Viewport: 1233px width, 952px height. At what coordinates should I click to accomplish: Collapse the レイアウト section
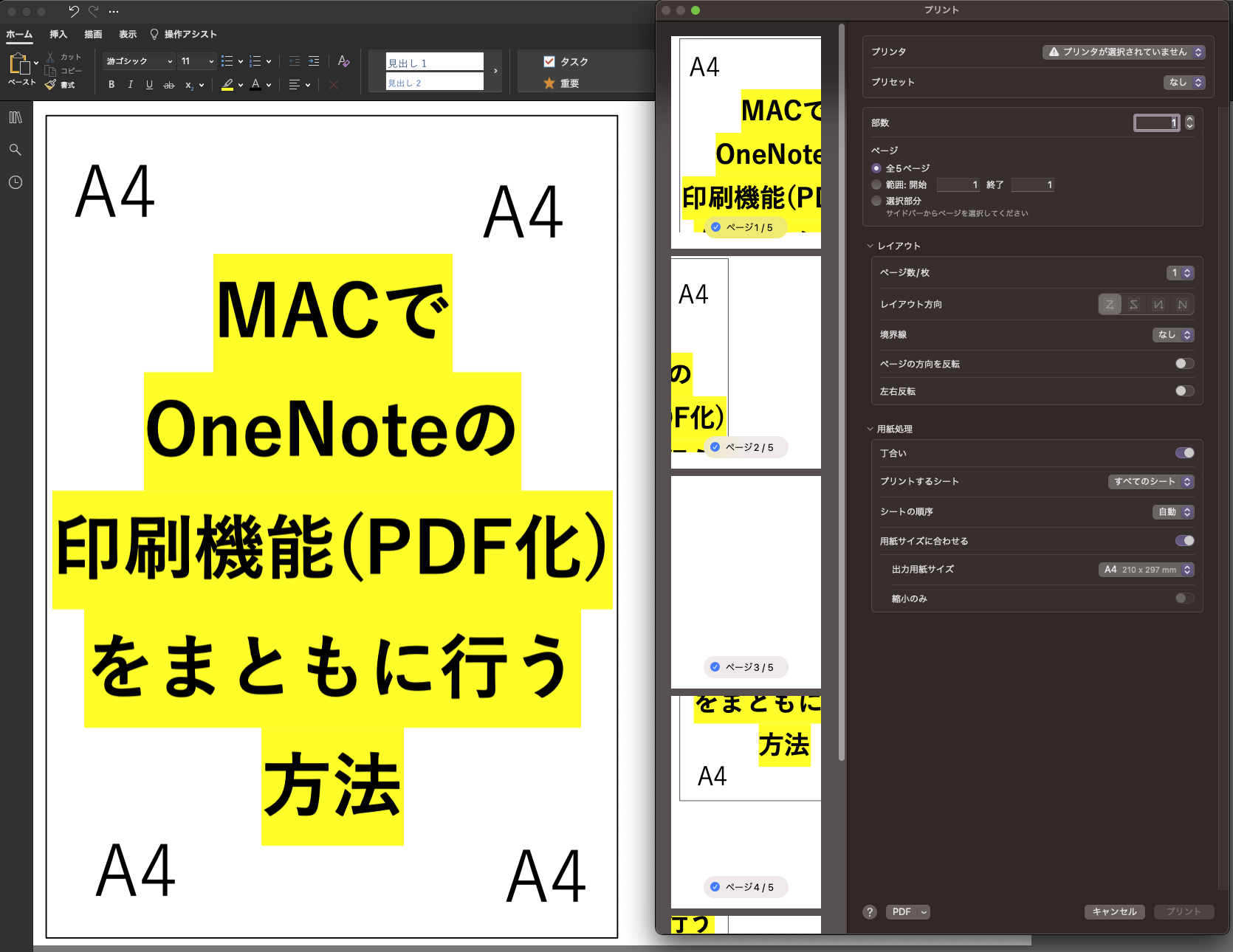(870, 245)
